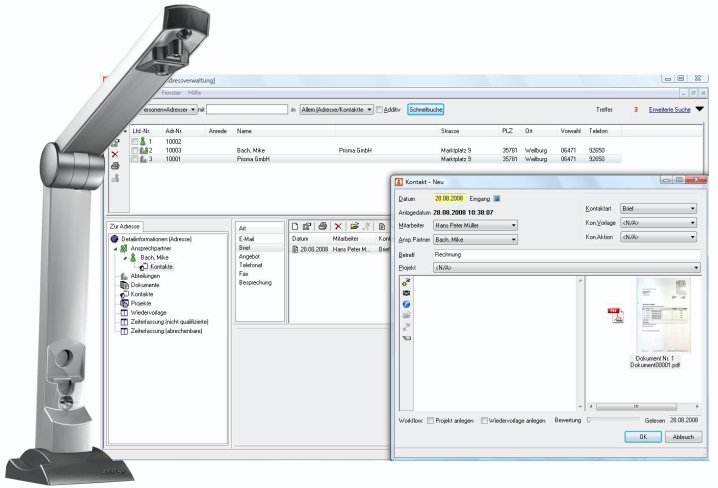Click the PDF icon in the Kontakt dialog
The height and width of the screenshot is (488, 718).
pyautogui.click(x=616, y=315)
